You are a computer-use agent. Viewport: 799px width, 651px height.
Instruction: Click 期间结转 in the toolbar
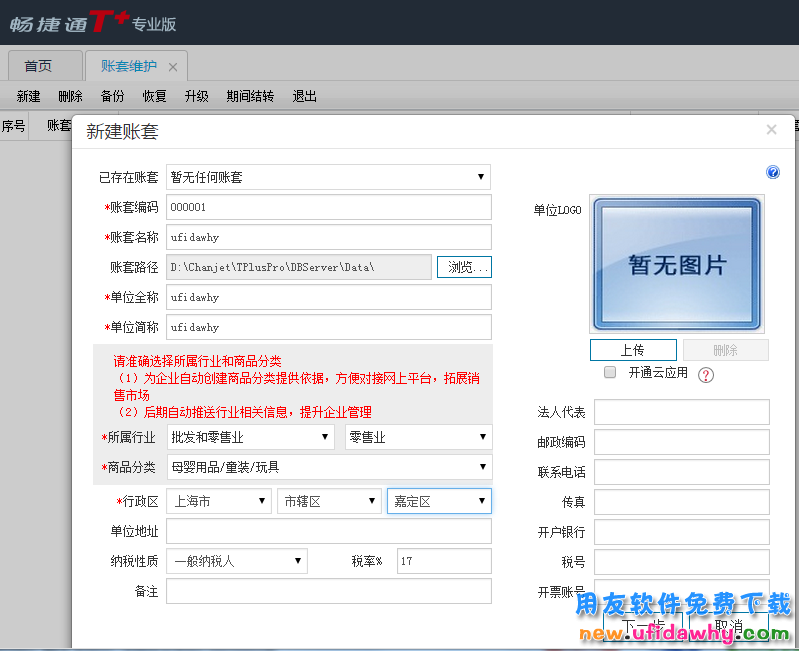click(x=250, y=97)
